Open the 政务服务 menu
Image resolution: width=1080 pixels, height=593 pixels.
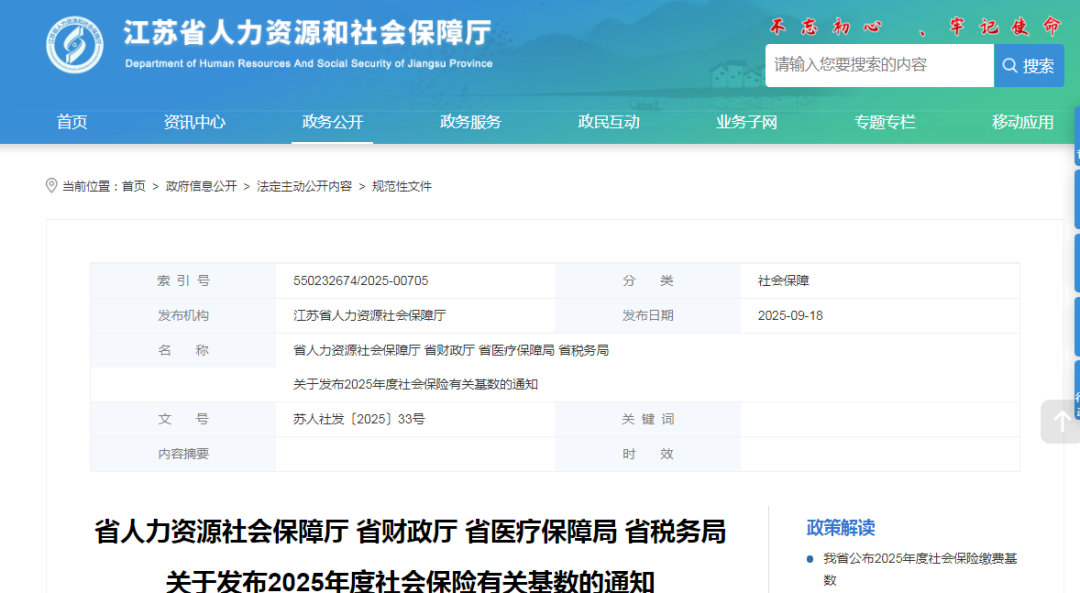point(470,122)
